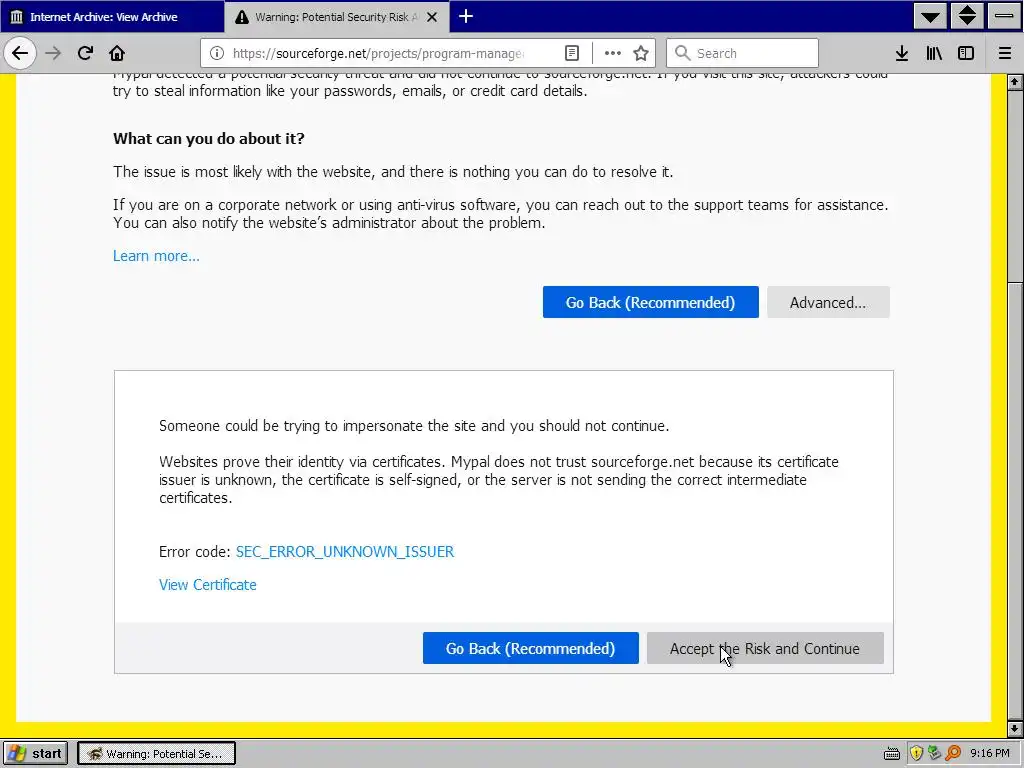The image size is (1024, 768).
Task: Select the Warning: Potential Security Risk tab
Action: coord(336,16)
